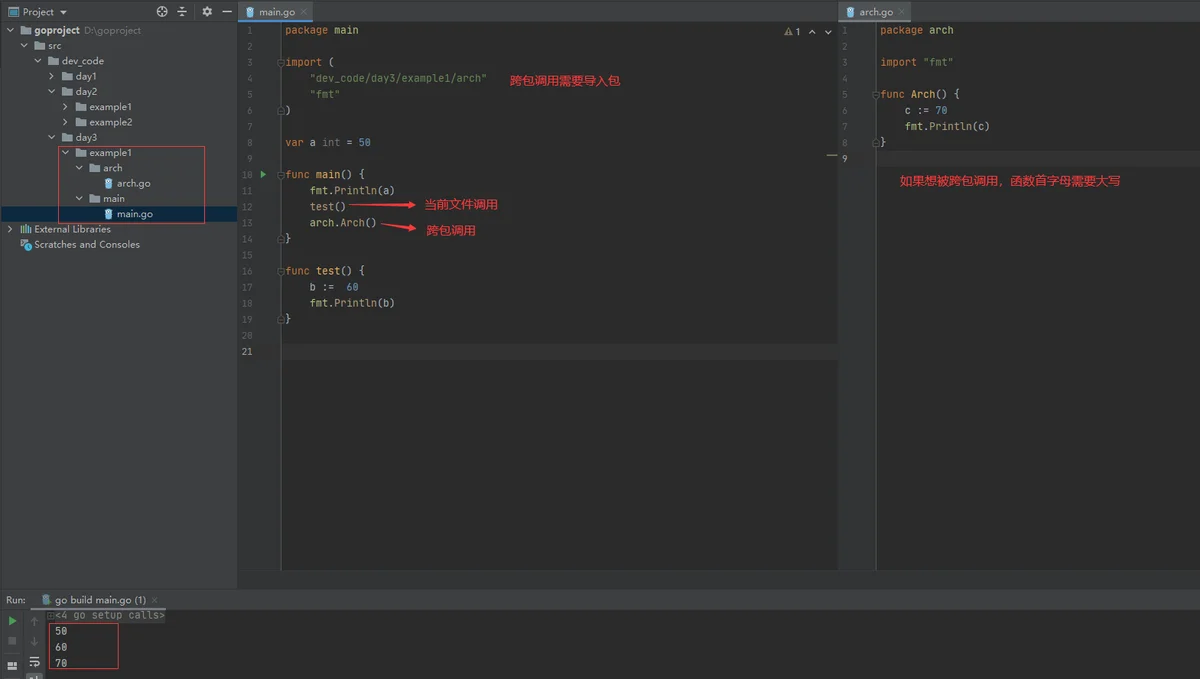Click the test() call inside func main
The image size is (1200, 679).
(327, 206)
